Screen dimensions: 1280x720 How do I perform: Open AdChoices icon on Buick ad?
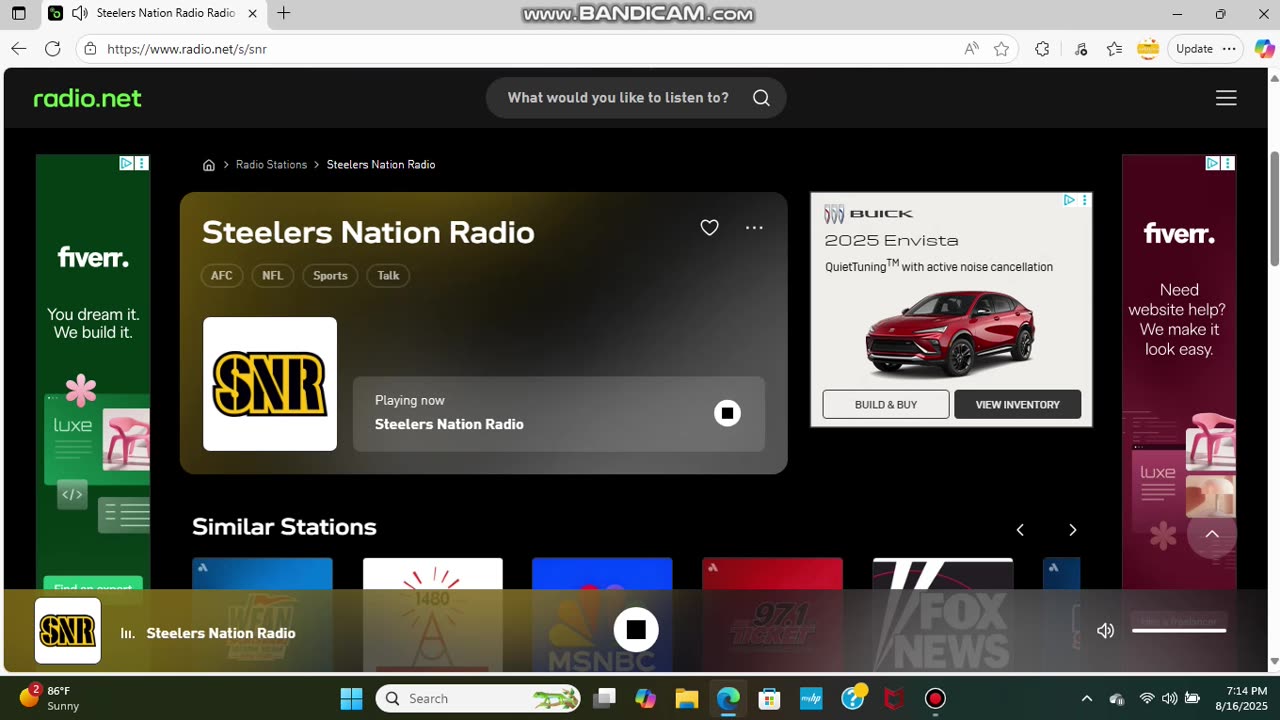(x=1069, y=200)
